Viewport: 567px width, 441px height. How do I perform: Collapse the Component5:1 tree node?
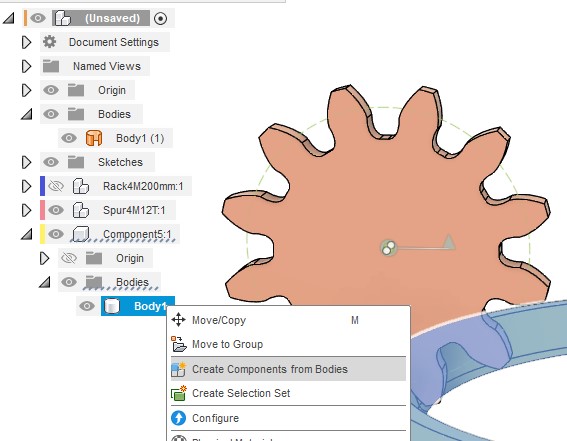26,234
